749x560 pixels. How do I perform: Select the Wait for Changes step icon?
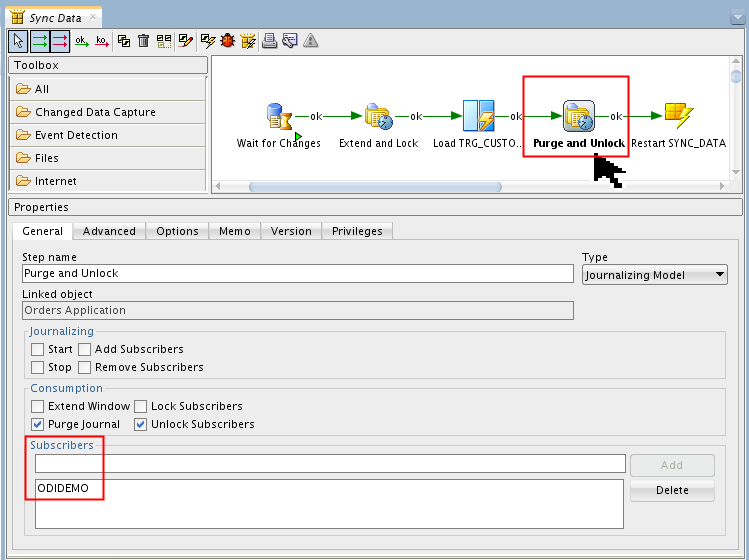pos(279,117)
